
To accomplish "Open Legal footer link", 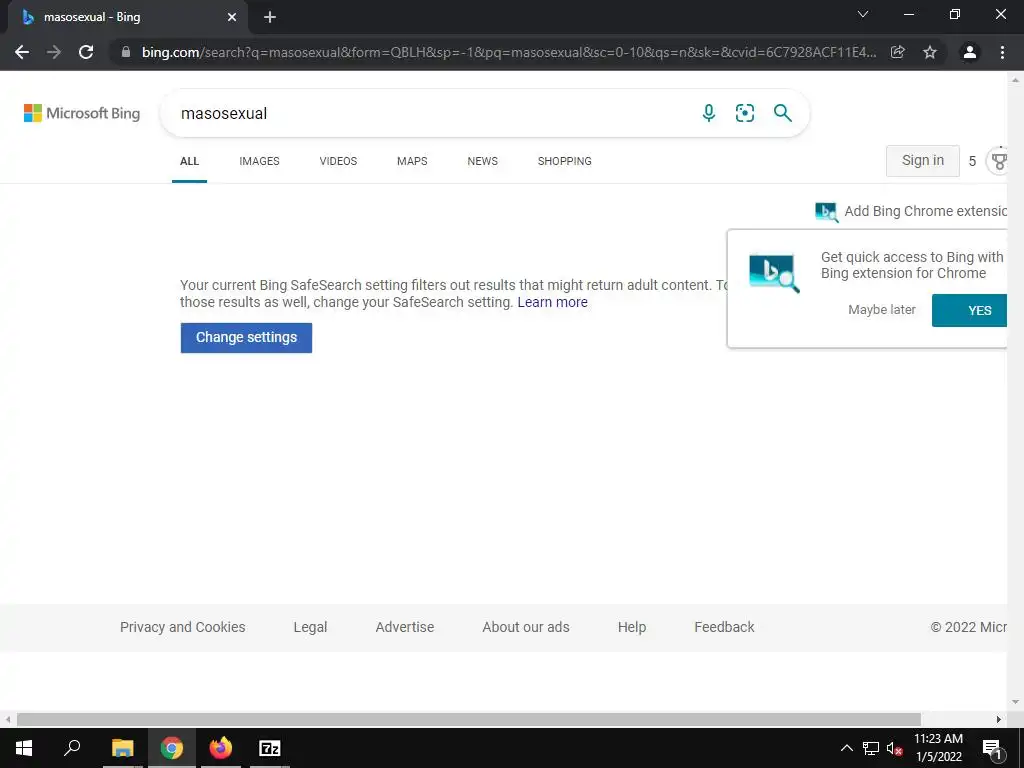I will click(310, 627).
